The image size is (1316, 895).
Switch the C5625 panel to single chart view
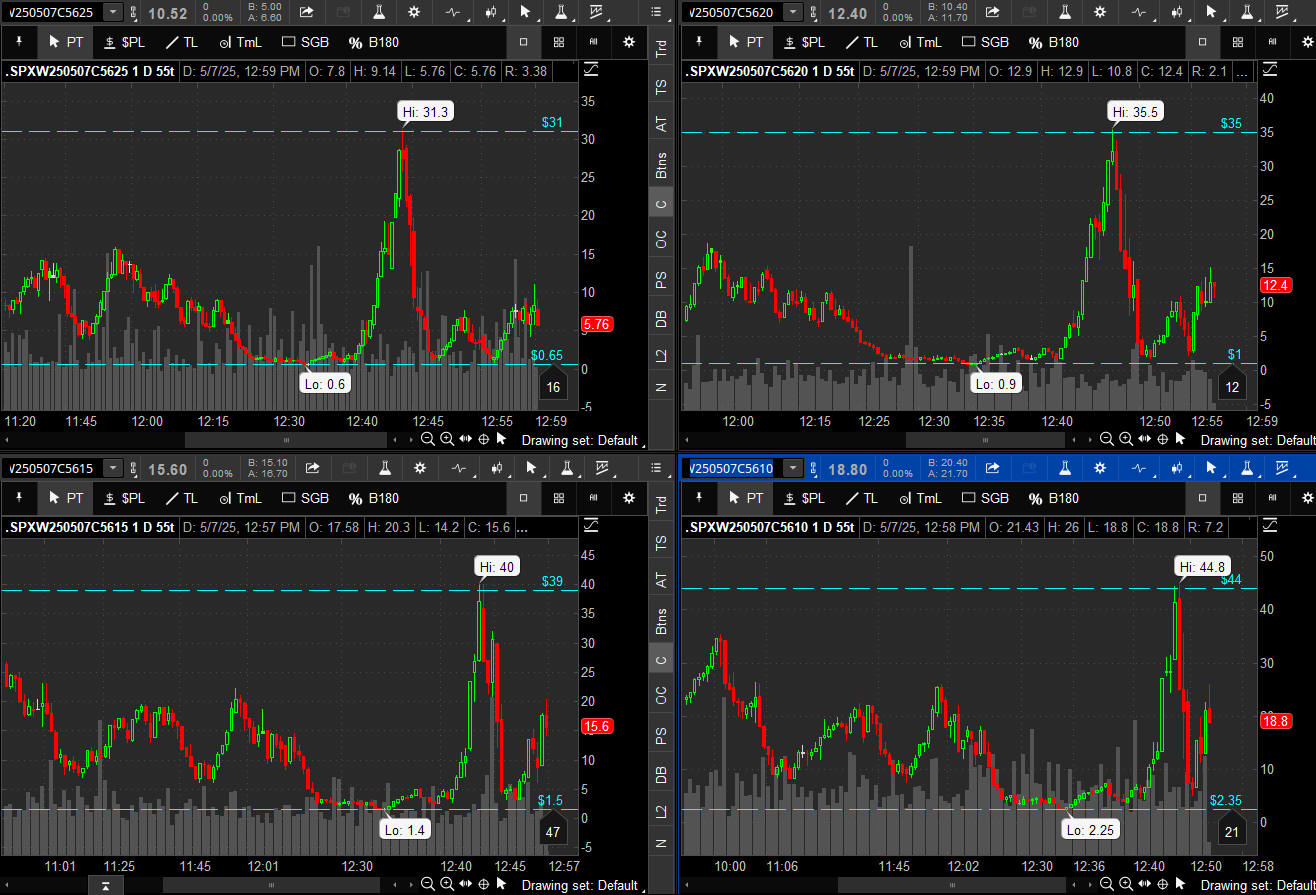[x=523, y=42]
